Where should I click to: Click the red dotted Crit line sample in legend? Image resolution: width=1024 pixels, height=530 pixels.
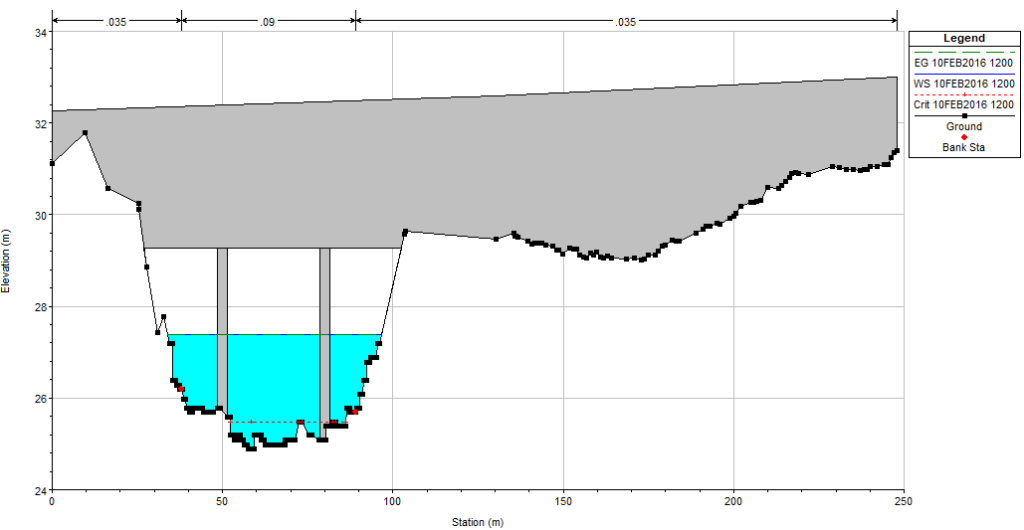(x=964, y=95)
